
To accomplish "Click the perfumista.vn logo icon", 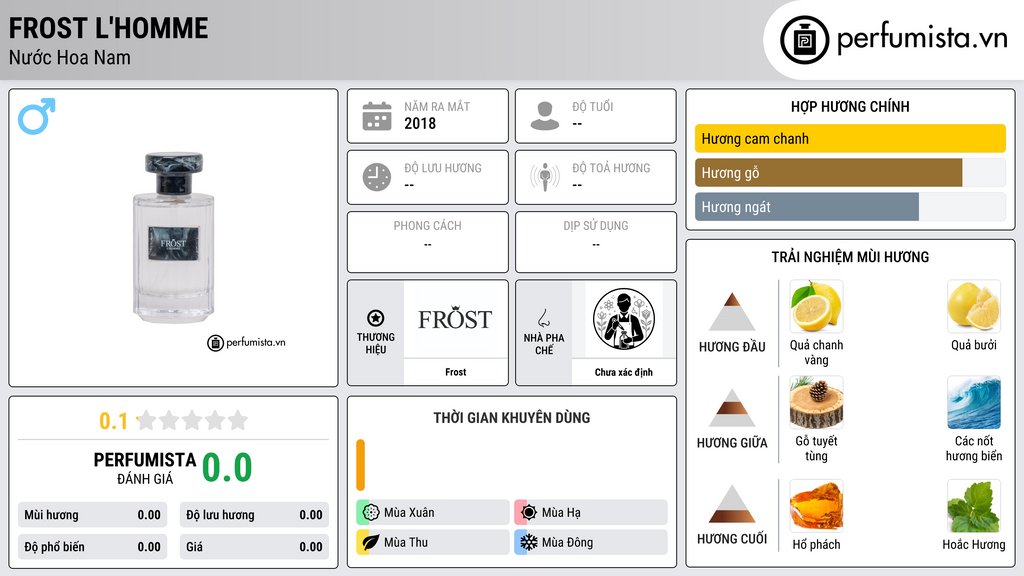I will coord(804,40).
